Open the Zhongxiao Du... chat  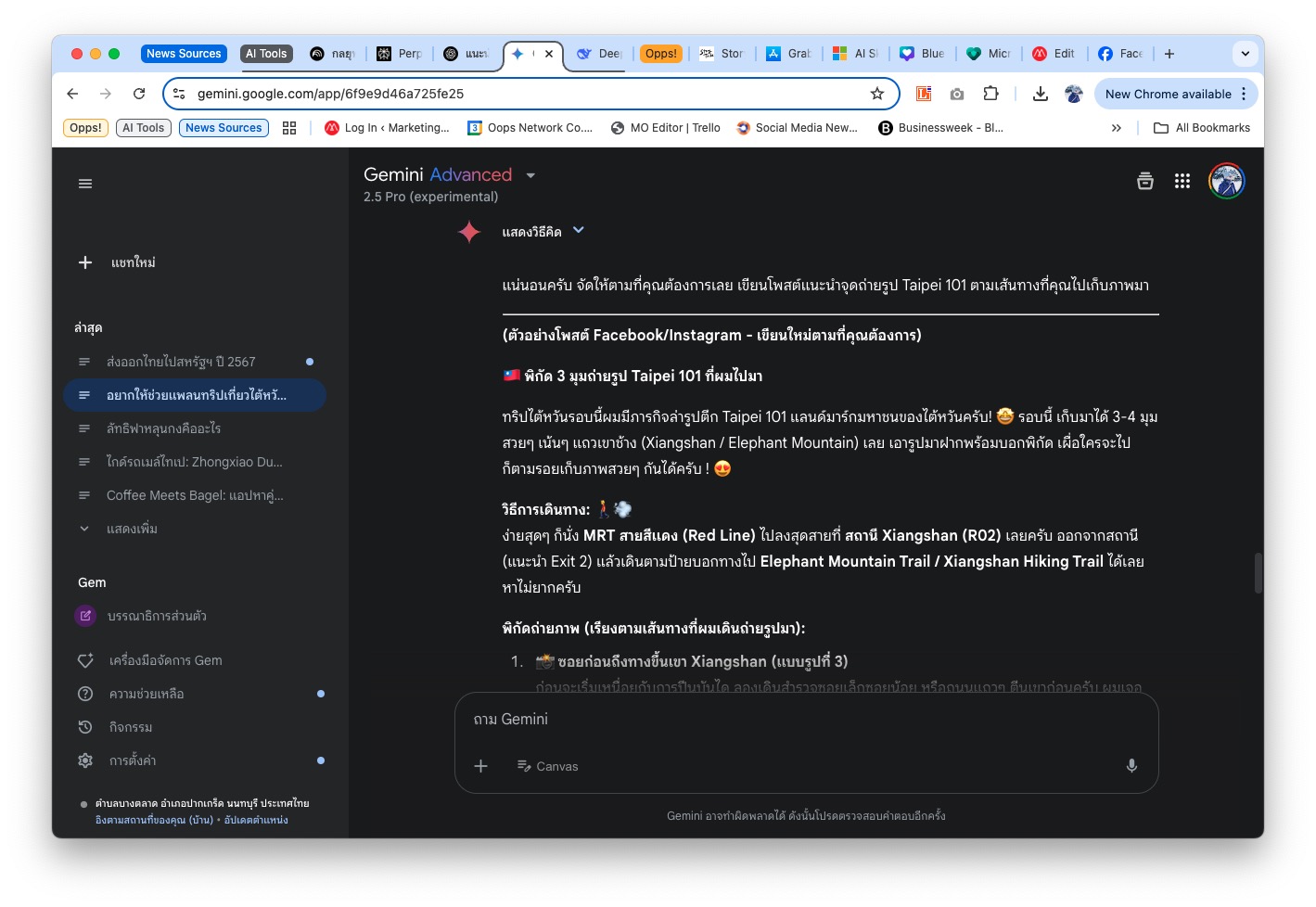(x=194, y=462)
